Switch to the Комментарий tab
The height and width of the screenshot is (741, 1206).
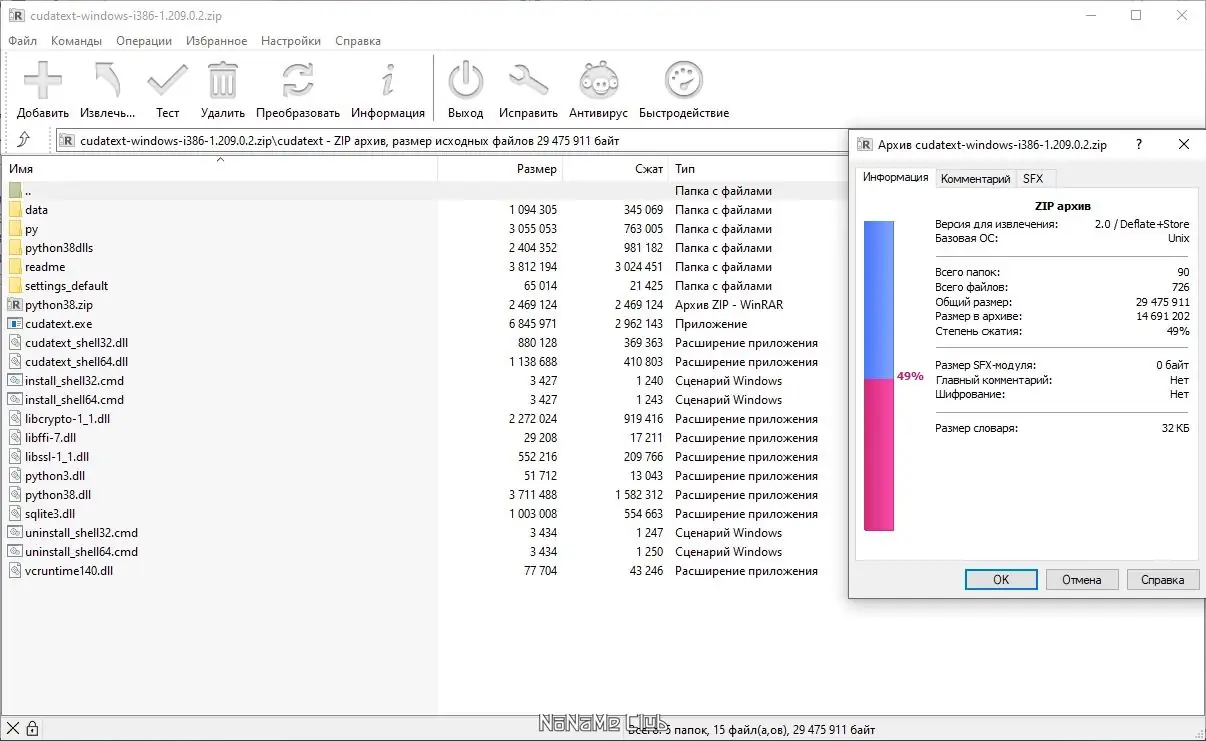[x=975, y=179]
